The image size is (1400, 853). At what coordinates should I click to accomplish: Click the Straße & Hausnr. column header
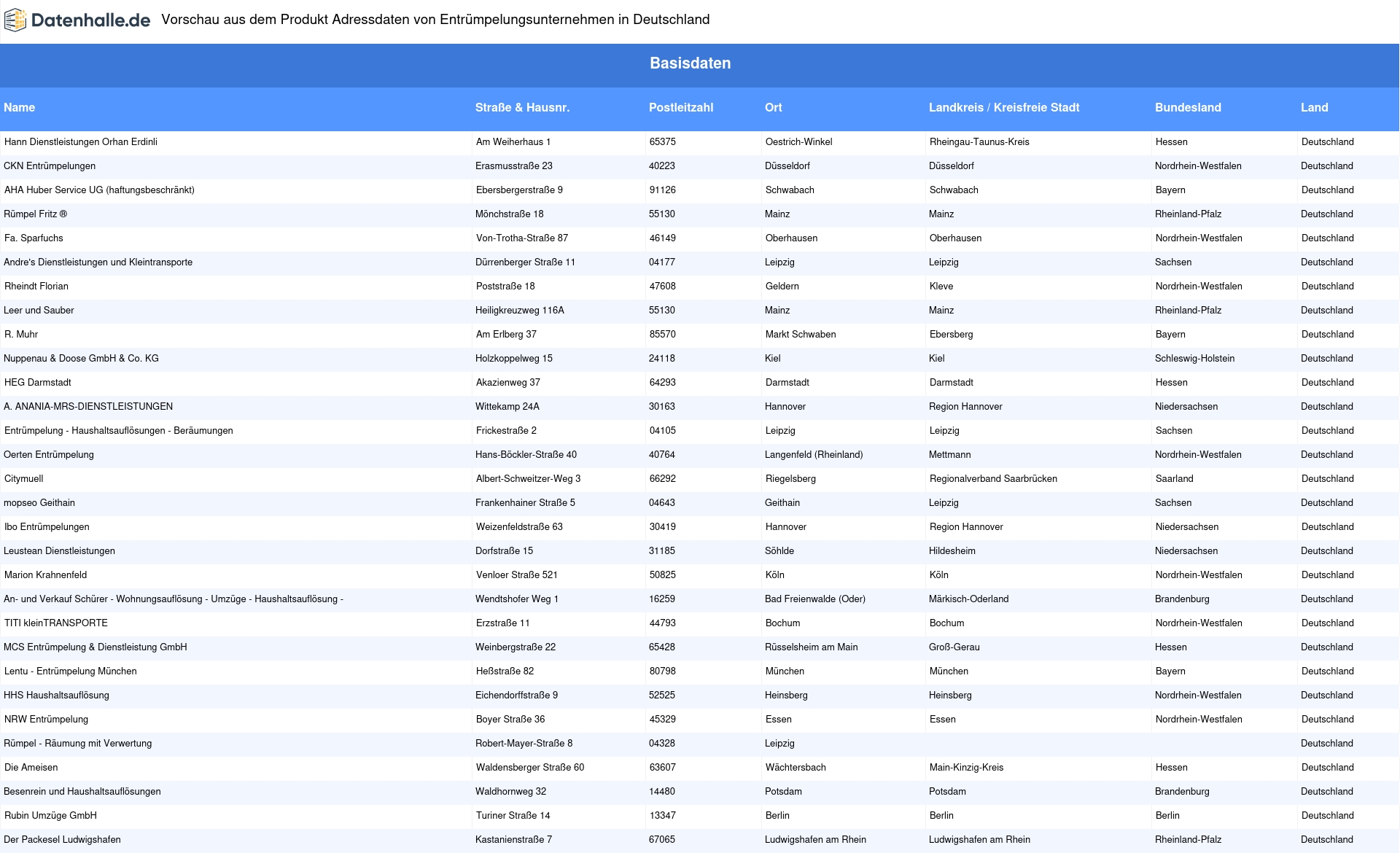click(x=522, y=108)
